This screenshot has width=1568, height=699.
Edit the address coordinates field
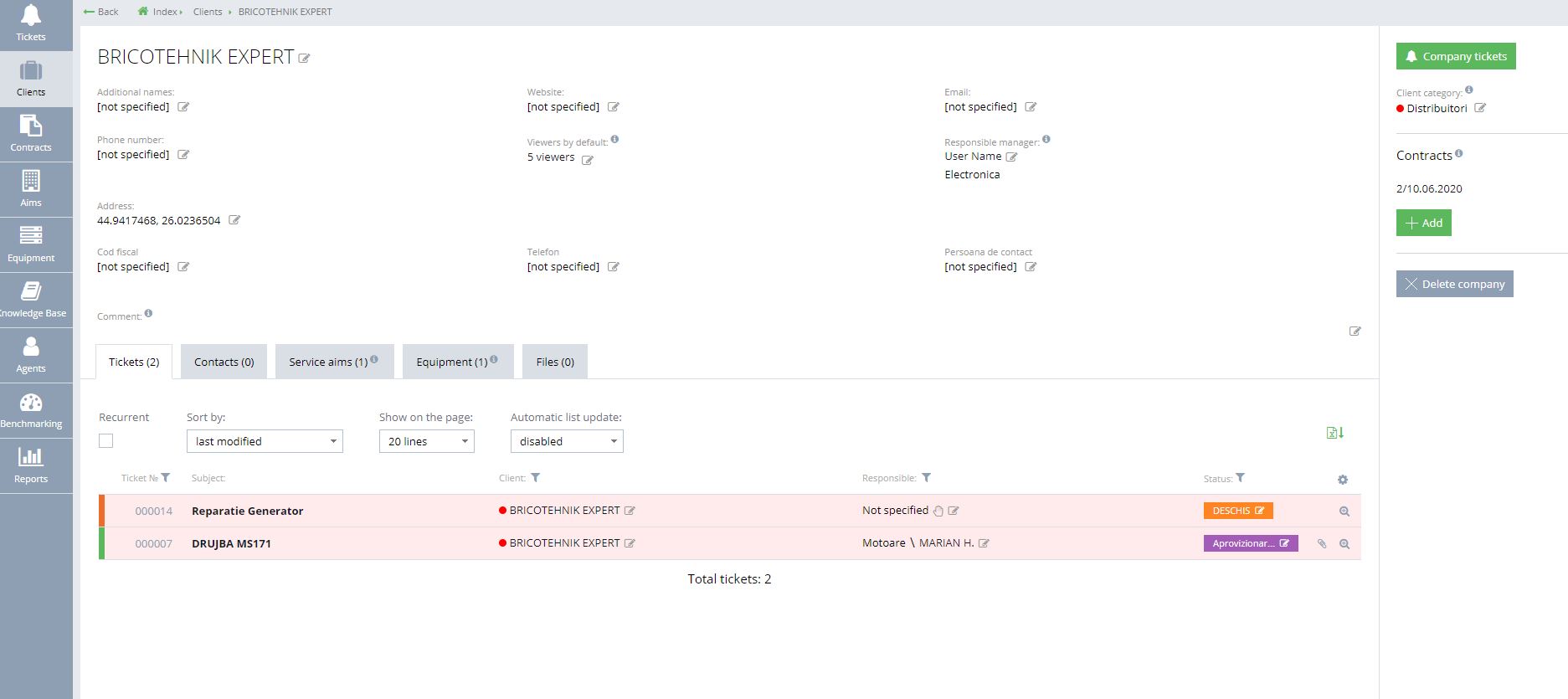[234, 220]
